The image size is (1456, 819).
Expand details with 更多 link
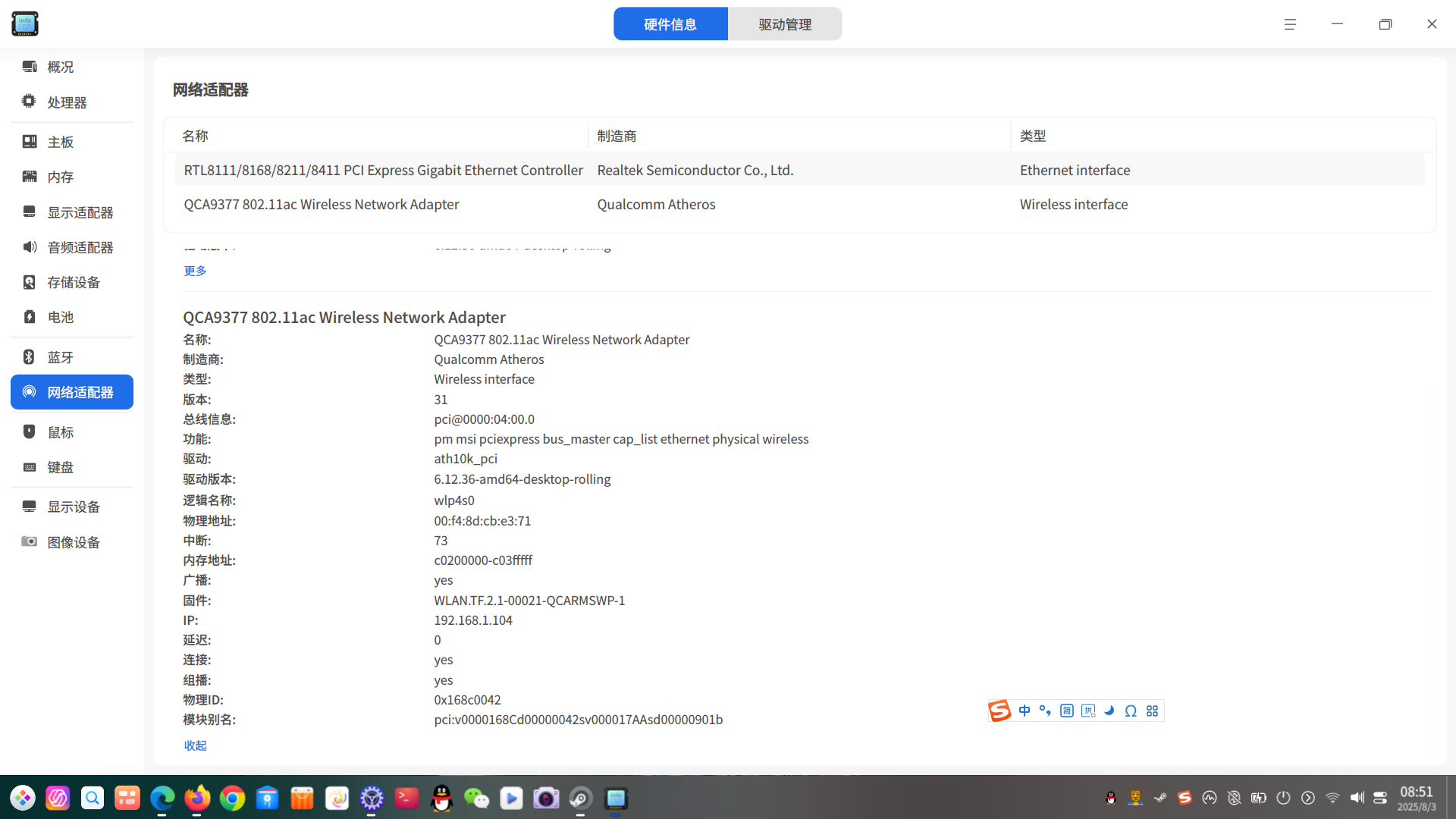click(x=195, y=271)
